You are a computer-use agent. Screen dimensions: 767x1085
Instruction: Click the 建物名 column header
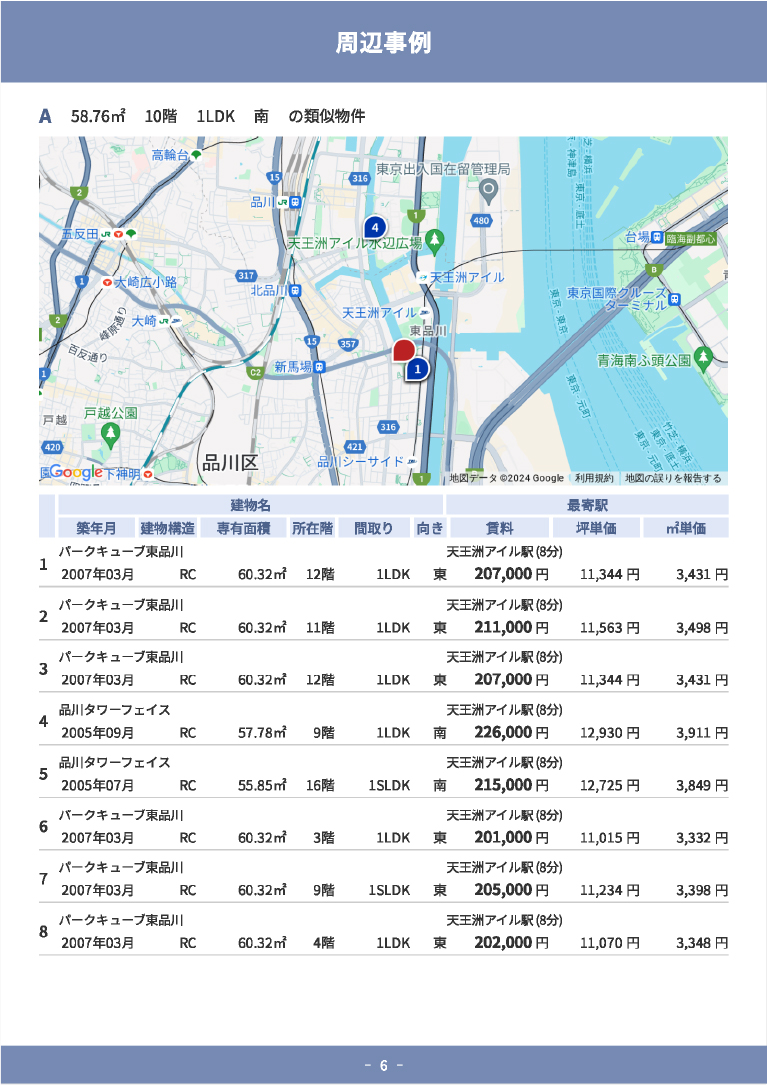click(251, 505)
